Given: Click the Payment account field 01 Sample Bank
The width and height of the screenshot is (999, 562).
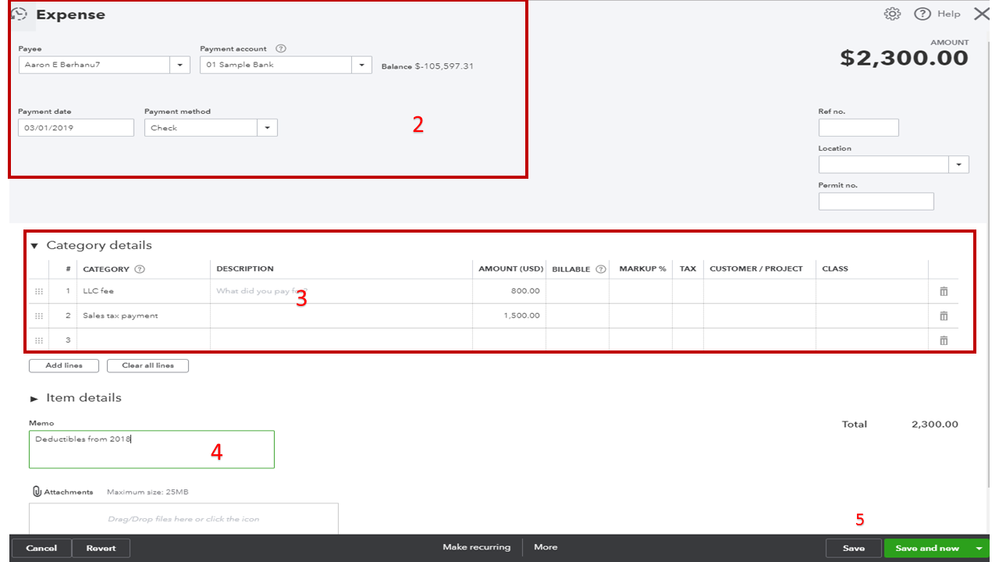Looking at the screenshot, I should [276, 65].
